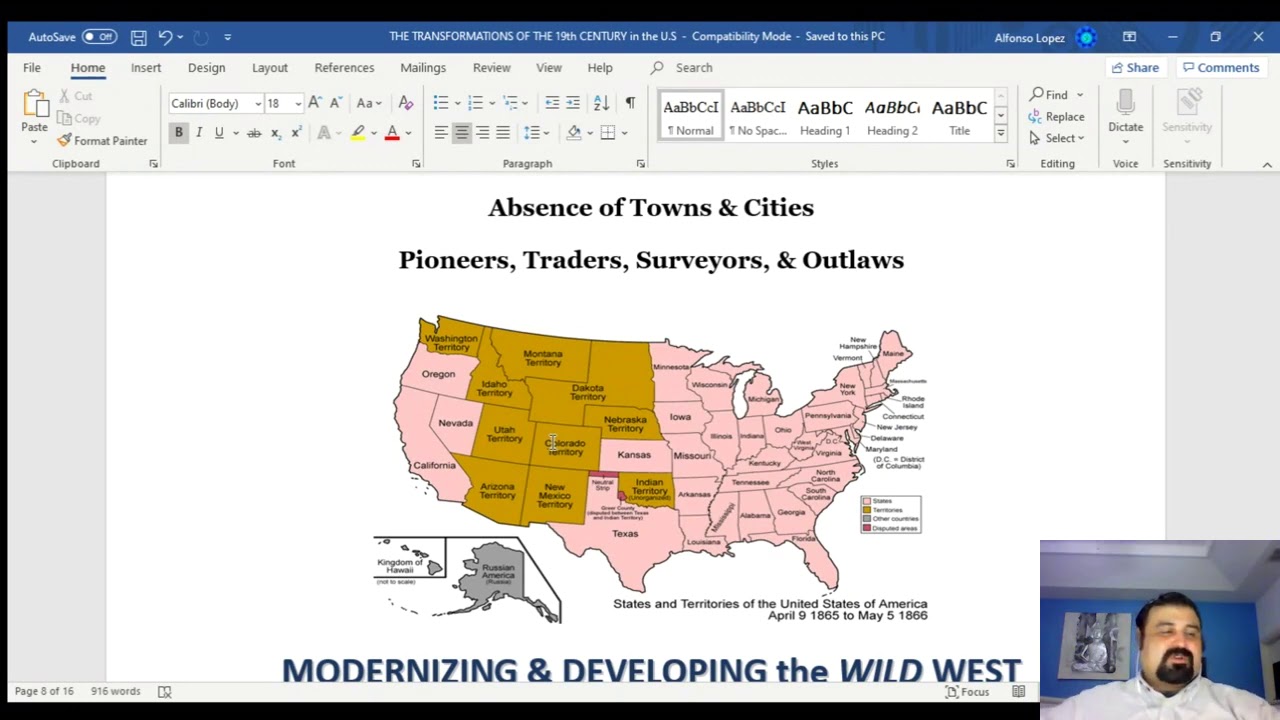Open the Select dropdown in Editing

pos(1057,138)
